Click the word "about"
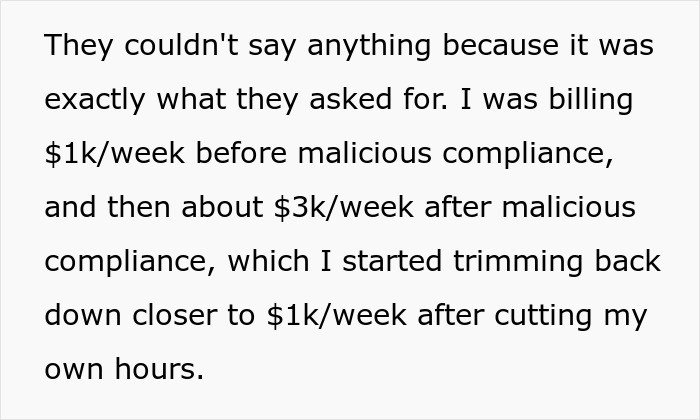This screenshot has height=420, width=700. [x=221, y=207]
